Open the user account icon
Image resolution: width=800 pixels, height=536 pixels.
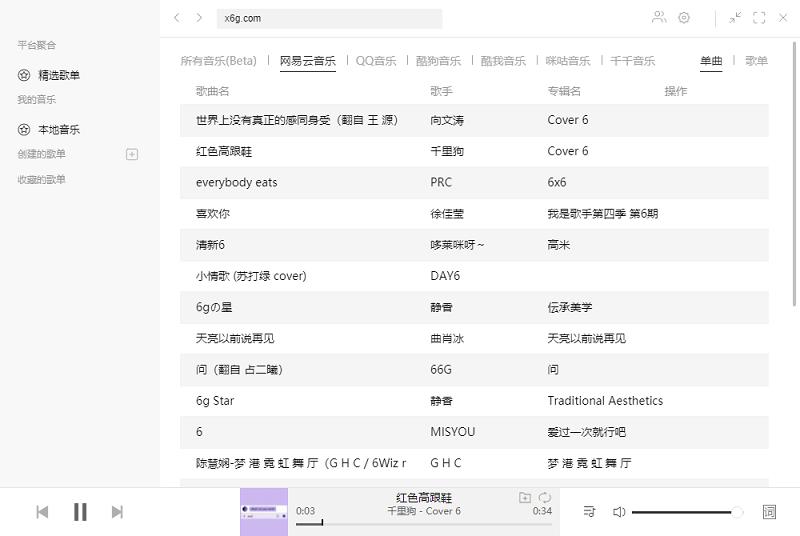(x=659, y=17)
